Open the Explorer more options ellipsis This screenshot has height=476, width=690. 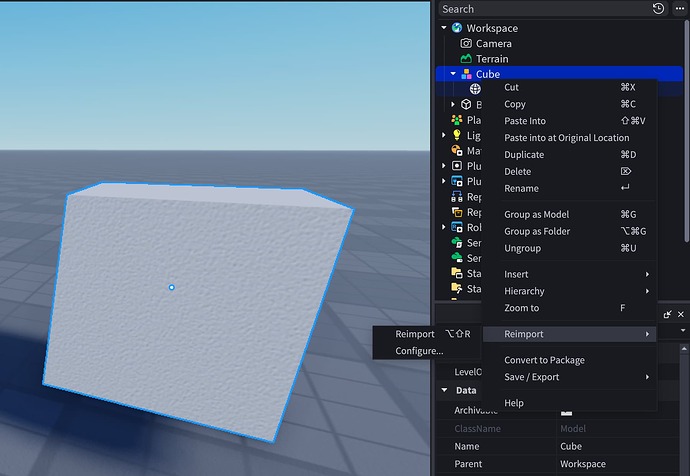[x=680, y=8]
